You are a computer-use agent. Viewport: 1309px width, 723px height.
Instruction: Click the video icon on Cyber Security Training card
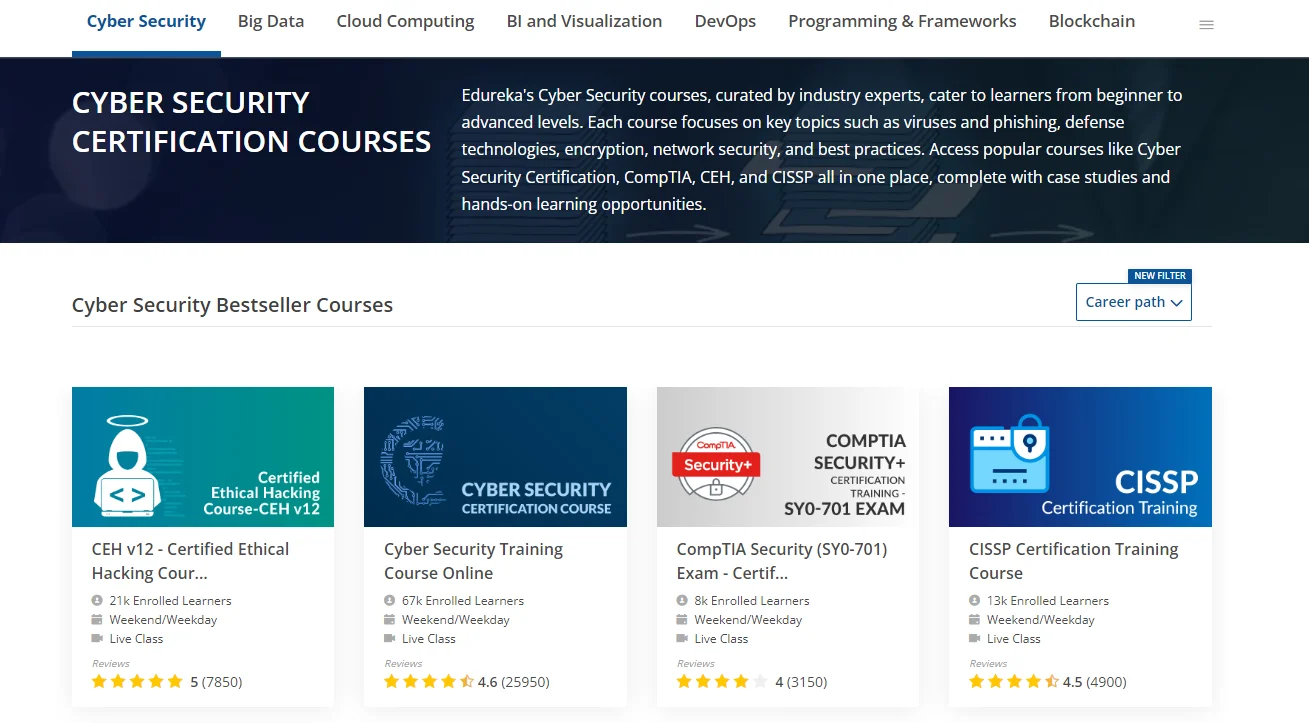(389, 639)
